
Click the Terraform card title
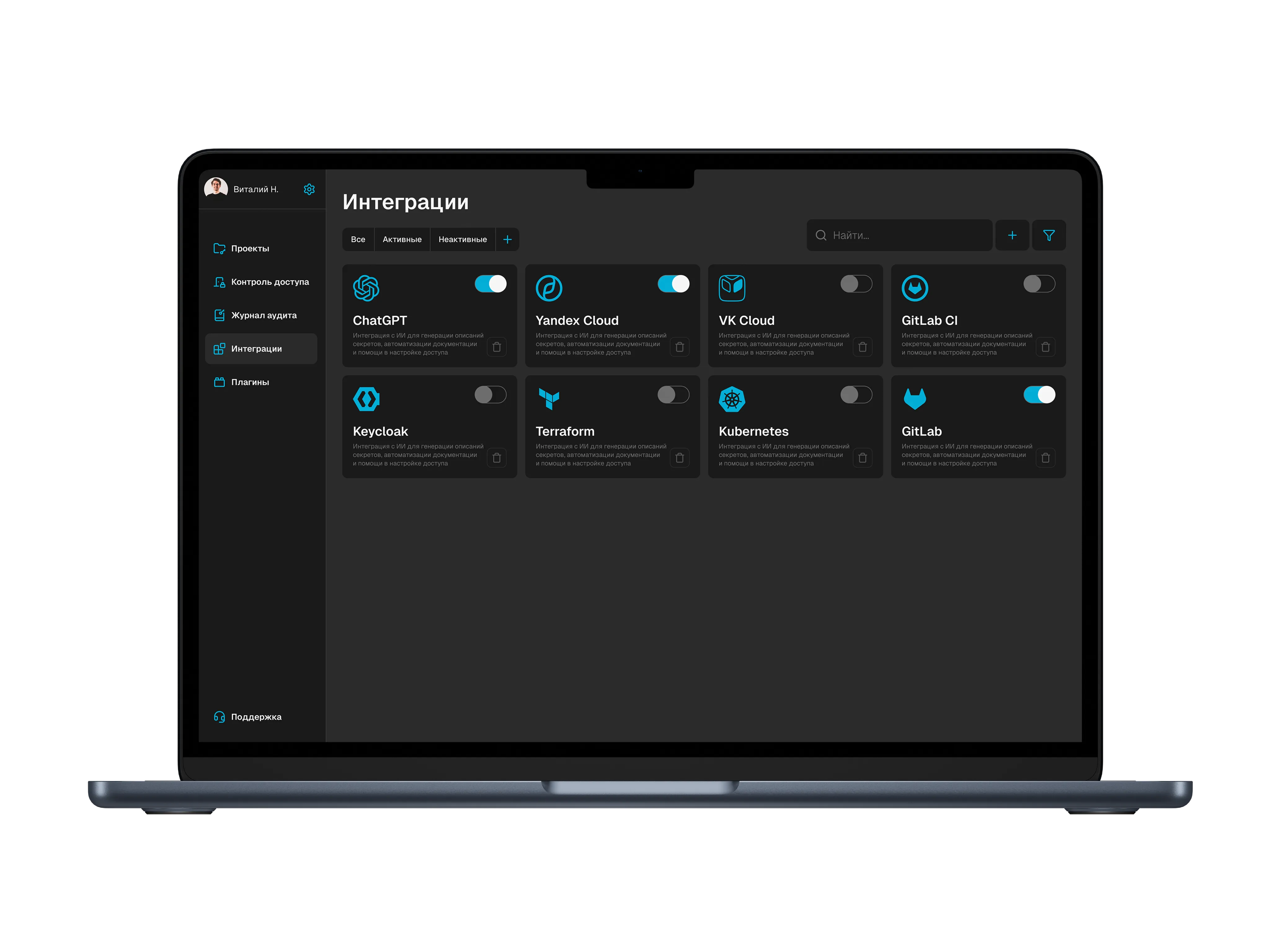point(565,431)
